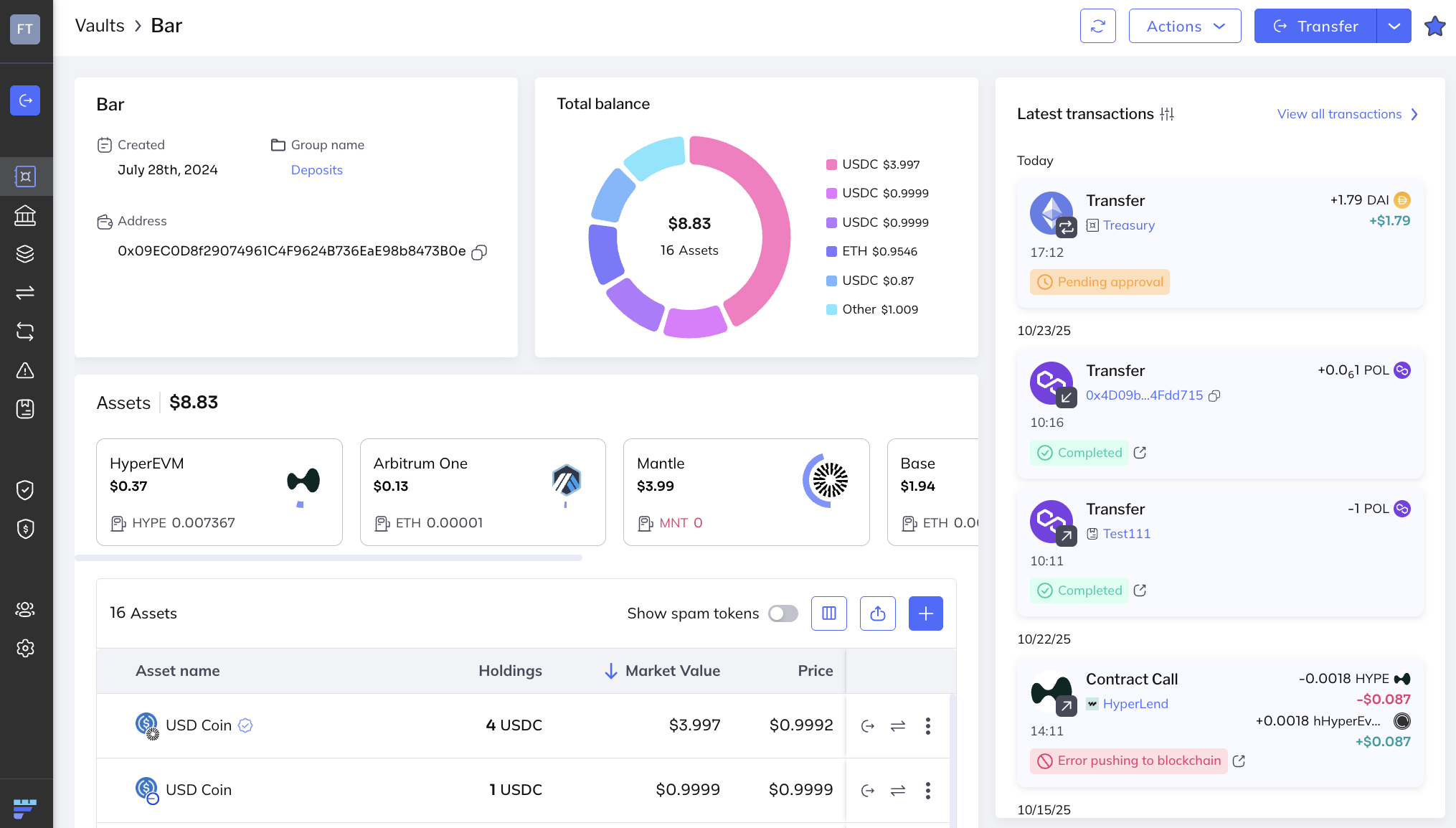Image resolution: width=1456 pixels, height=828 pixels.
Task: Click the export assets icon button
Action: (x=877, y=613)
